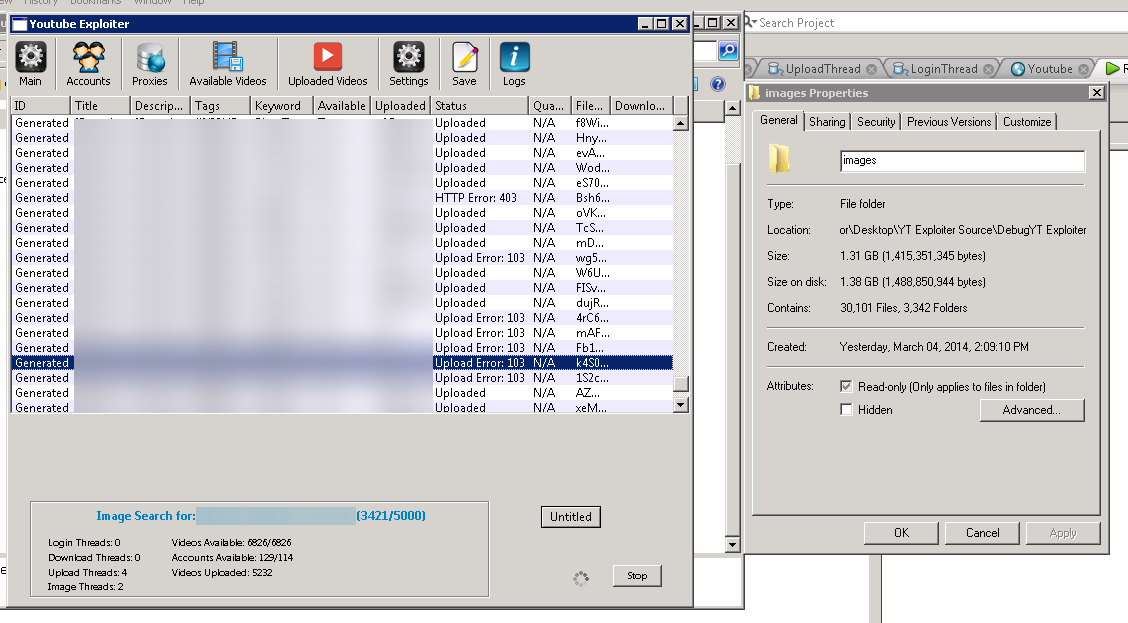Enable the Hidden attribute checkbox

pyautogui.click(x=846, y=409)
